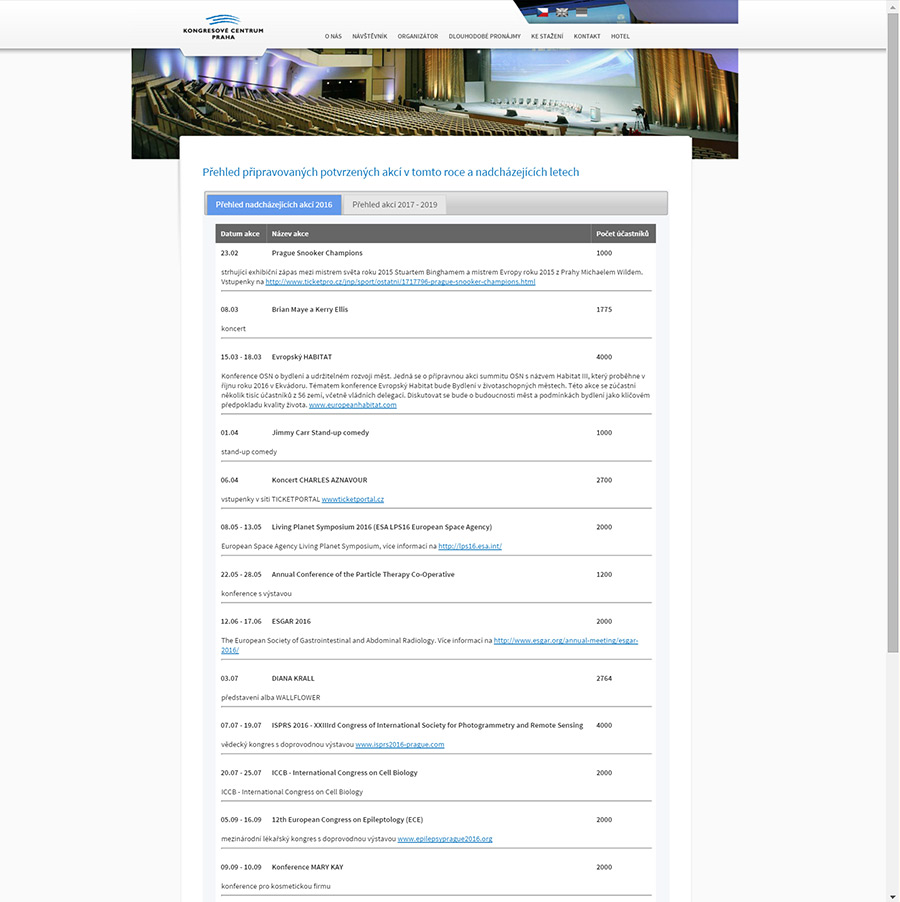Choose the striped flag after the UK flag
900x902 pixels.
click(581, 12)
